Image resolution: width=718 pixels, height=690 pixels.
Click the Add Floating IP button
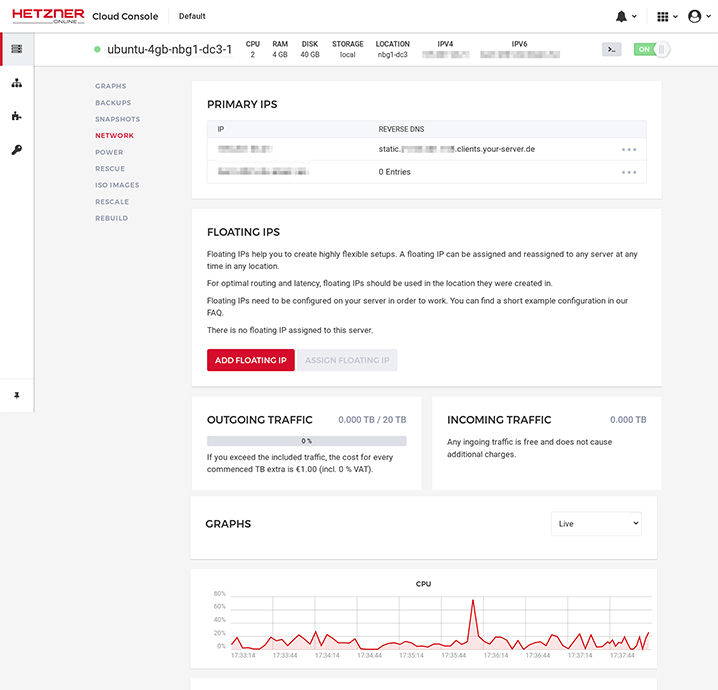[250, 360]
